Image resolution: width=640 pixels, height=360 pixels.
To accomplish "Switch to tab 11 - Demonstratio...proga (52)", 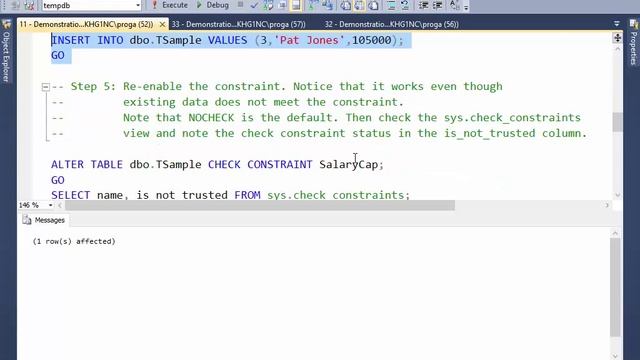I will (86, 24).
